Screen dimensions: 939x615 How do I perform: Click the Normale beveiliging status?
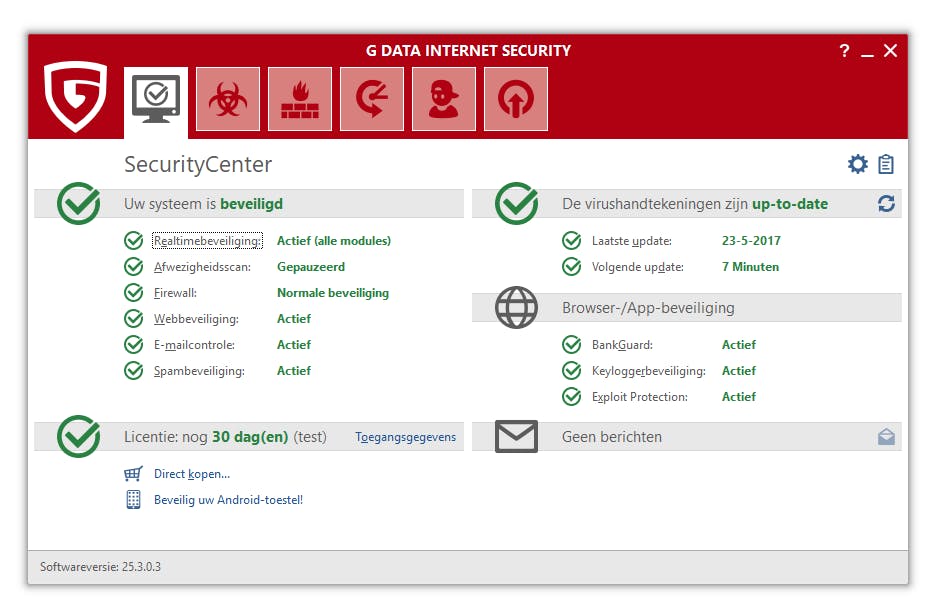tap(333, 293)
